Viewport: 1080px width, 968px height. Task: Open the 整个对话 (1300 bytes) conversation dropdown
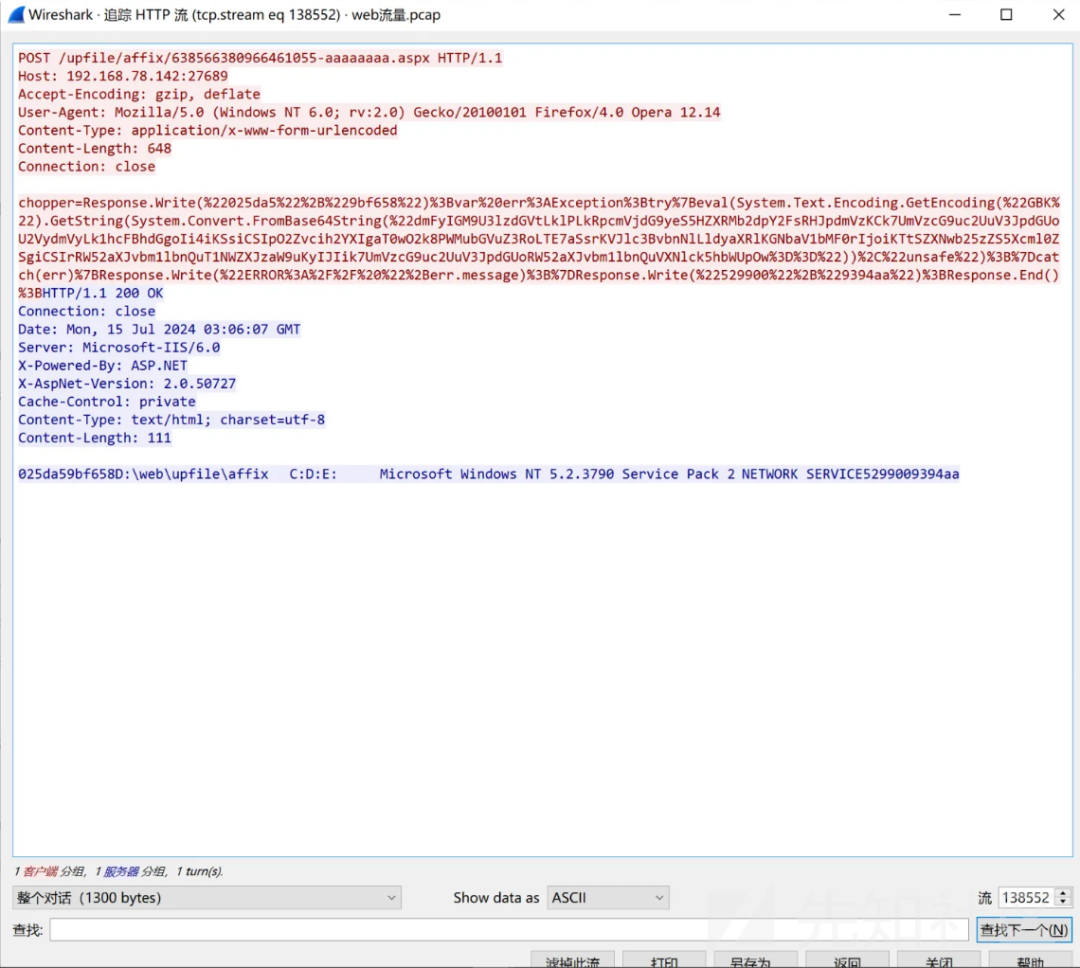(x=207, y=898)
